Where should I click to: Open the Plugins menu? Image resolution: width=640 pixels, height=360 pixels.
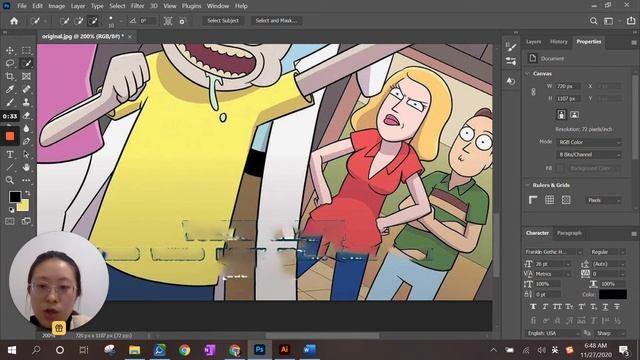tap(191, 6)
